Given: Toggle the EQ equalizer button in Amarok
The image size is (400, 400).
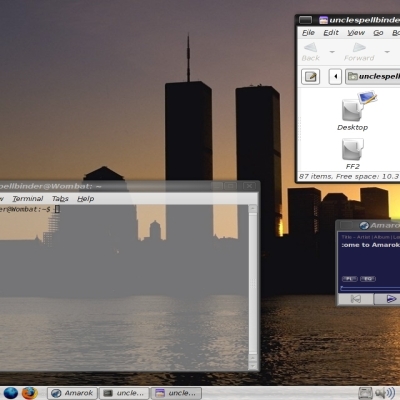Looking at the screenshot, I should click(368, 279).
